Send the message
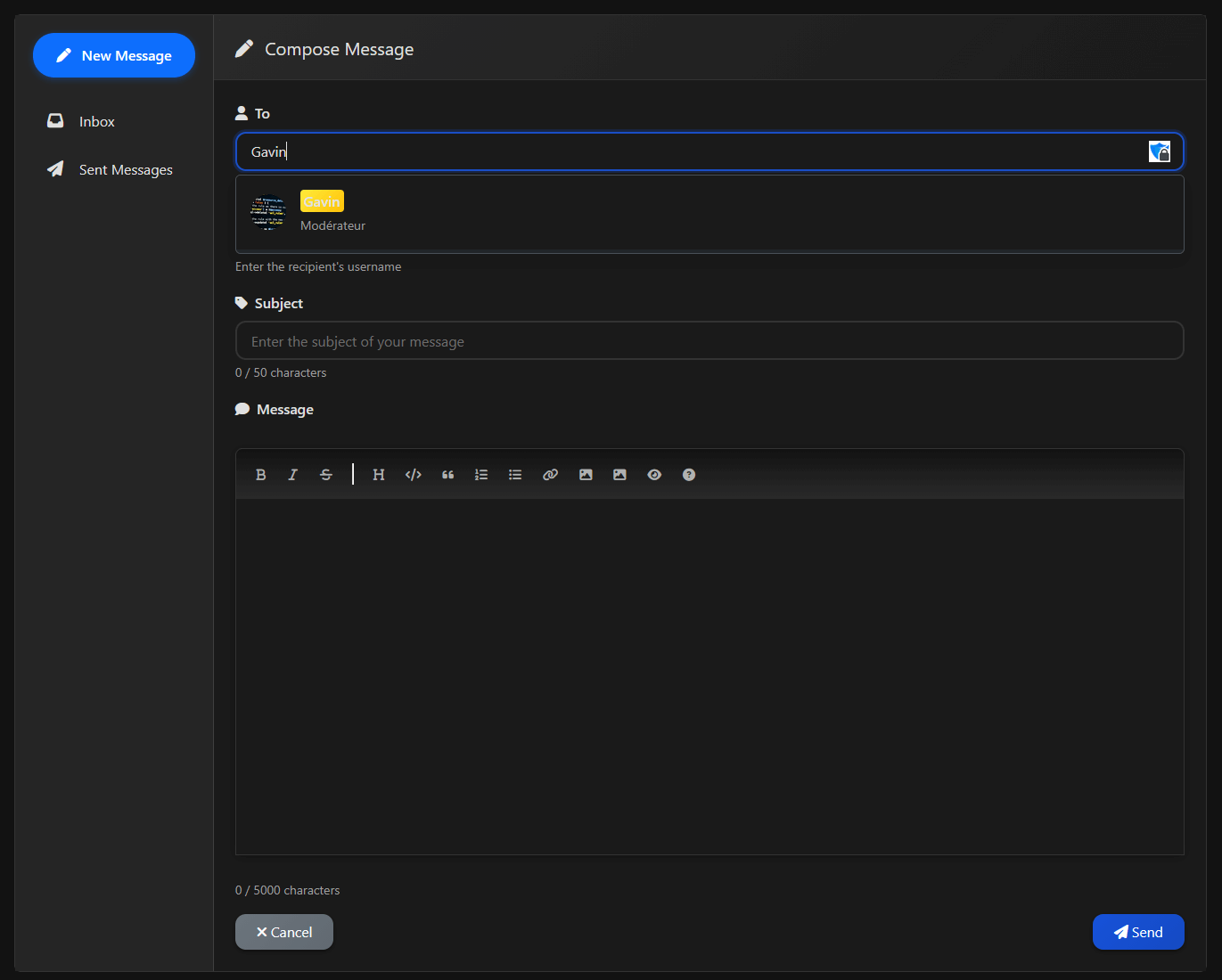1222x980 pixels. (1138, 932)
